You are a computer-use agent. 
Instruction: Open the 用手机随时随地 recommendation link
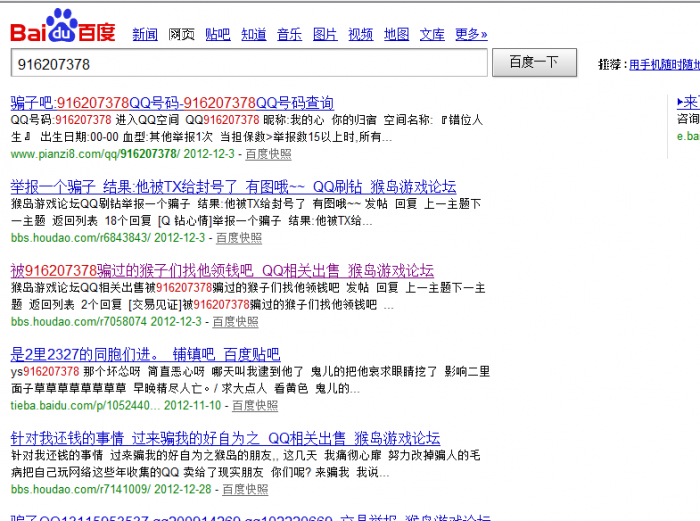coord(664,65)
